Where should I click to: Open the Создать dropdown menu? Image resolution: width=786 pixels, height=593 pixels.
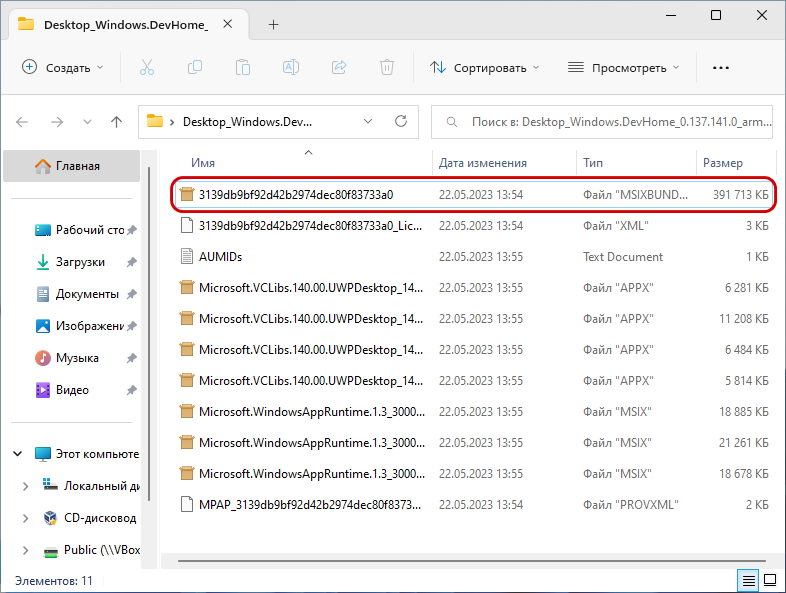(x=63, y=67)
